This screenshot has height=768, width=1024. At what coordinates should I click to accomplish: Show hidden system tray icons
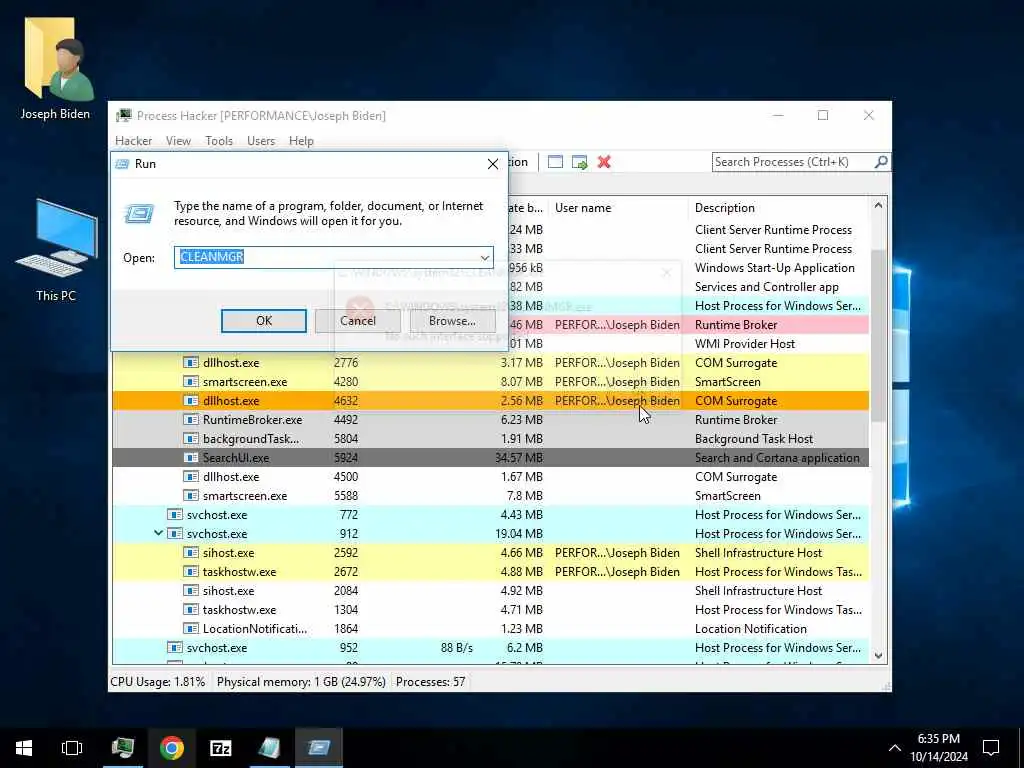895,748
